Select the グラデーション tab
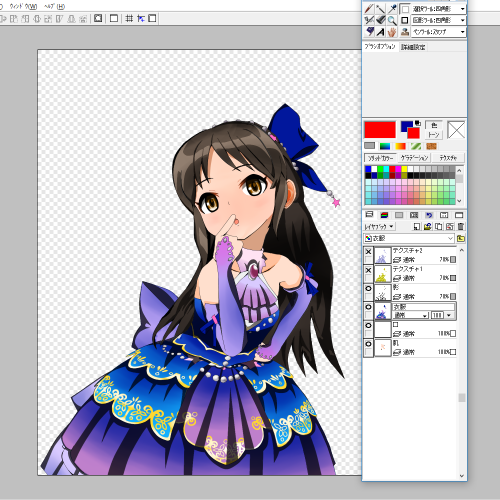Image resolution: width=500 pixels, height=500 pixels. pyautogui.click(x=415, y=158)
